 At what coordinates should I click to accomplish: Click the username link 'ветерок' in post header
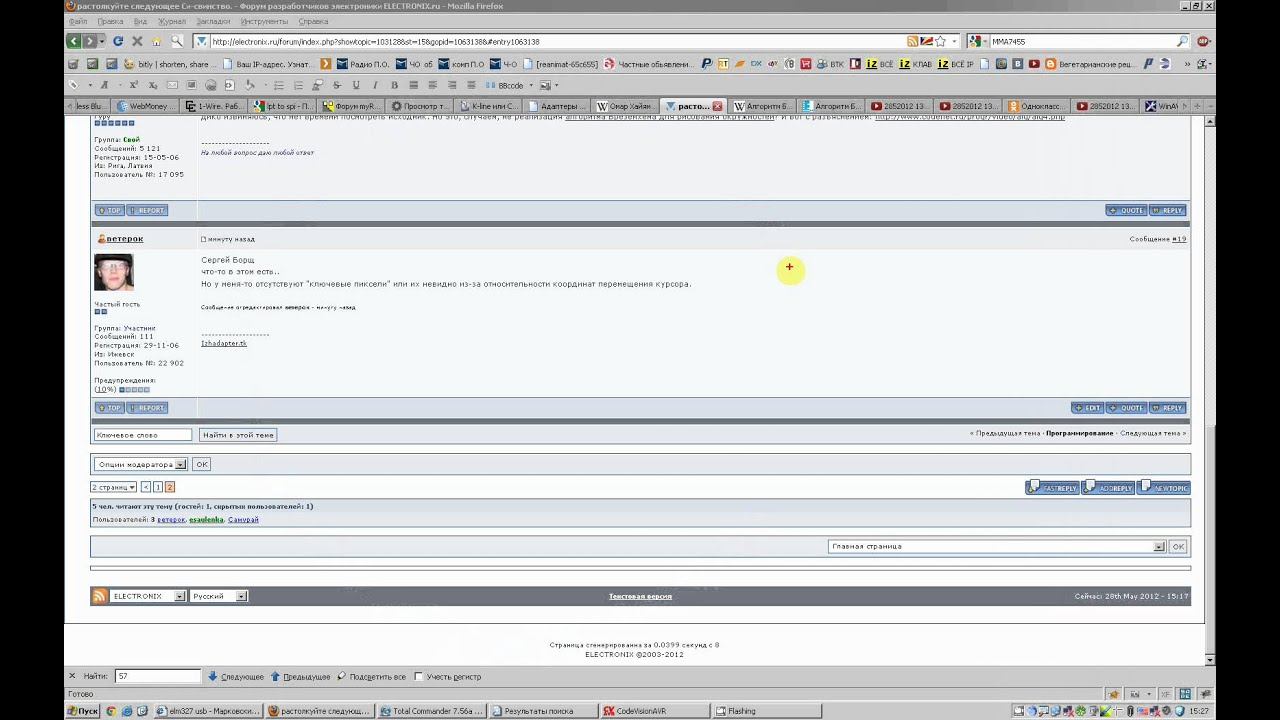coord(124,239)
